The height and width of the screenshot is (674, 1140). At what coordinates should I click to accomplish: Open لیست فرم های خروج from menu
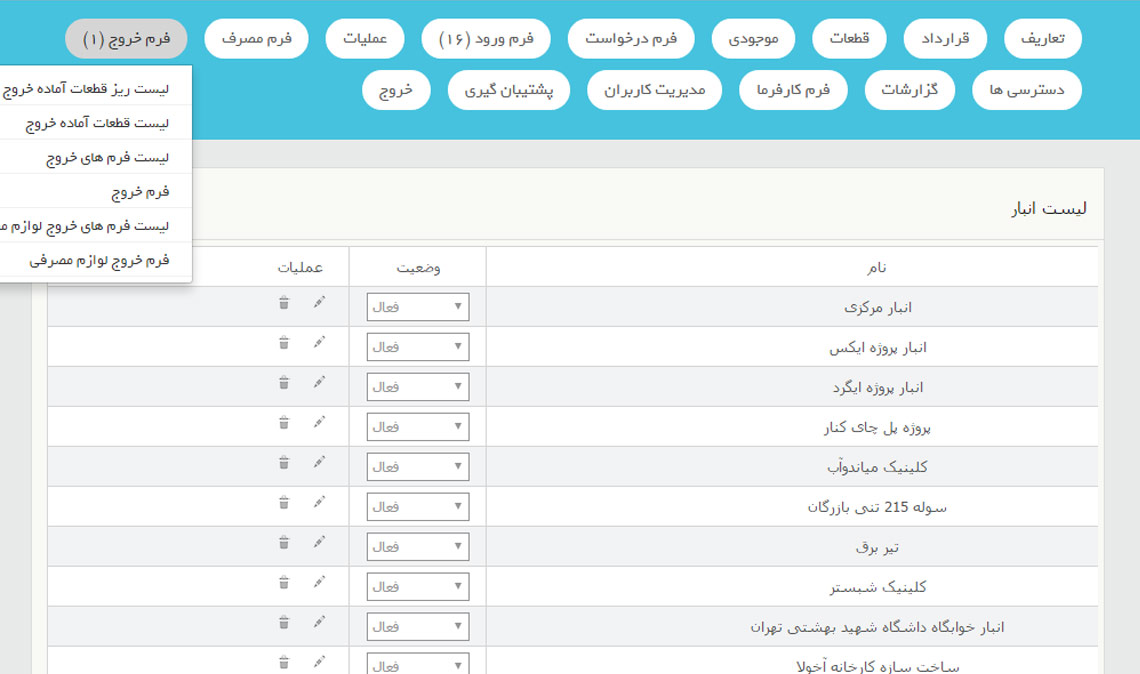pyautogui.click(x=95, y=157)
